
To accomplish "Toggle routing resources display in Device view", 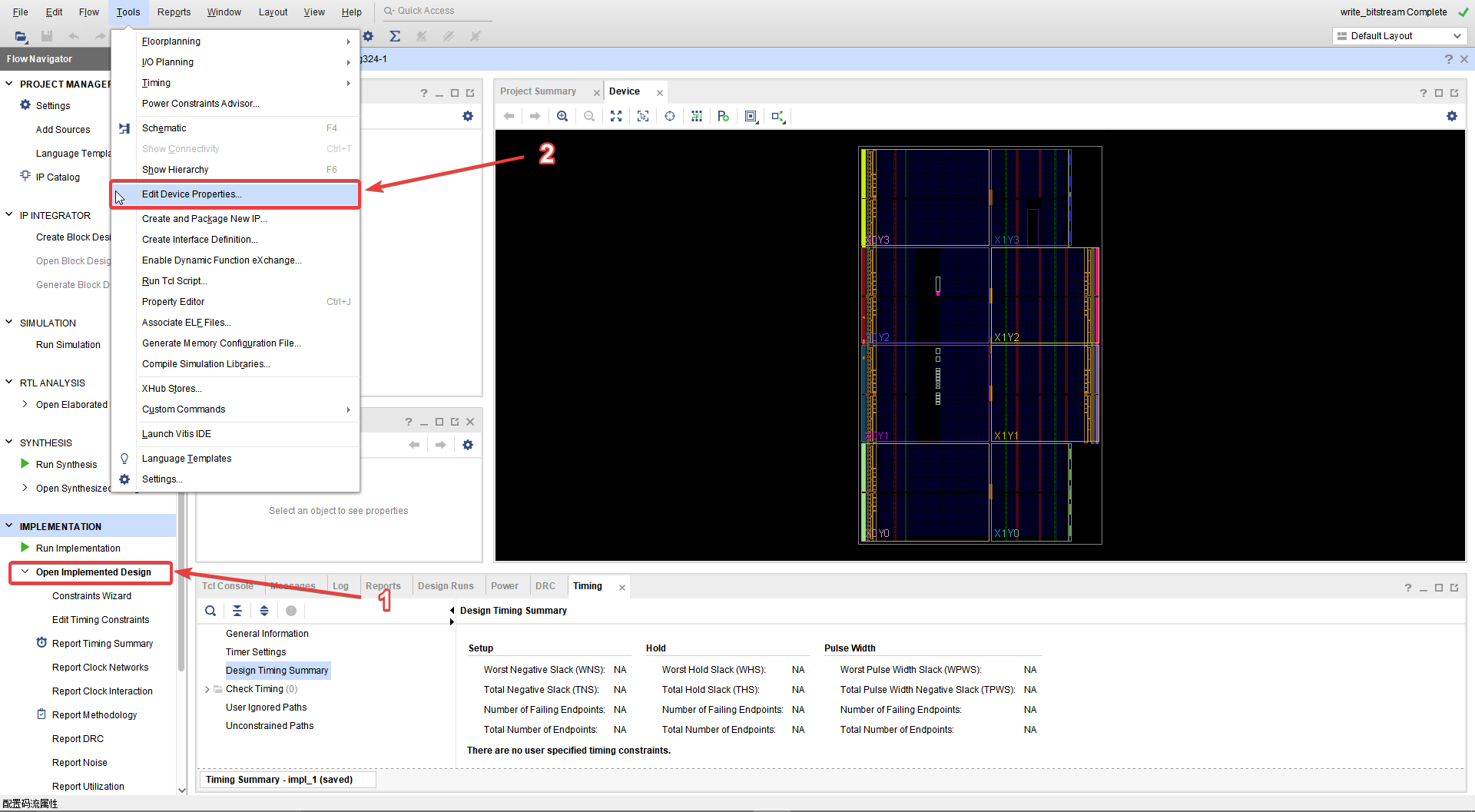I will (x=696, y=116).
